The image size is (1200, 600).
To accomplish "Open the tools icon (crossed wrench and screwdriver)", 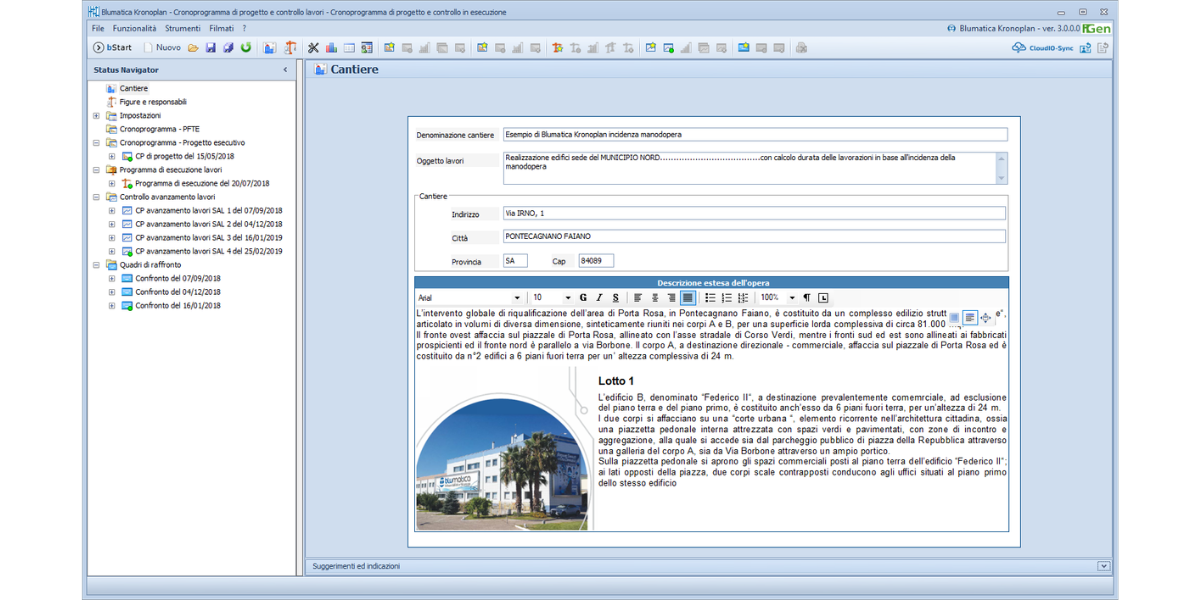I will pyautogui.click(x=313, y=47).
